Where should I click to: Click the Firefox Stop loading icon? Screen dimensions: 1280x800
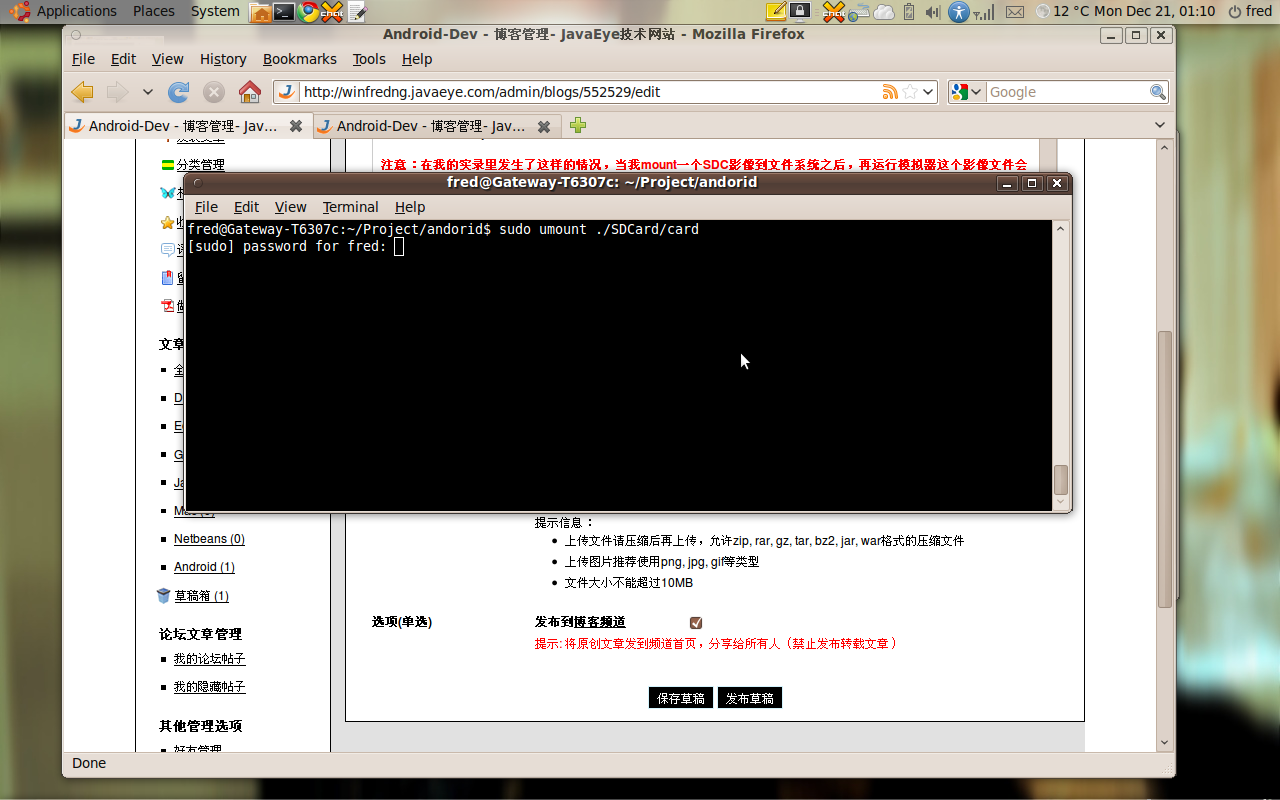coord(213,92)
